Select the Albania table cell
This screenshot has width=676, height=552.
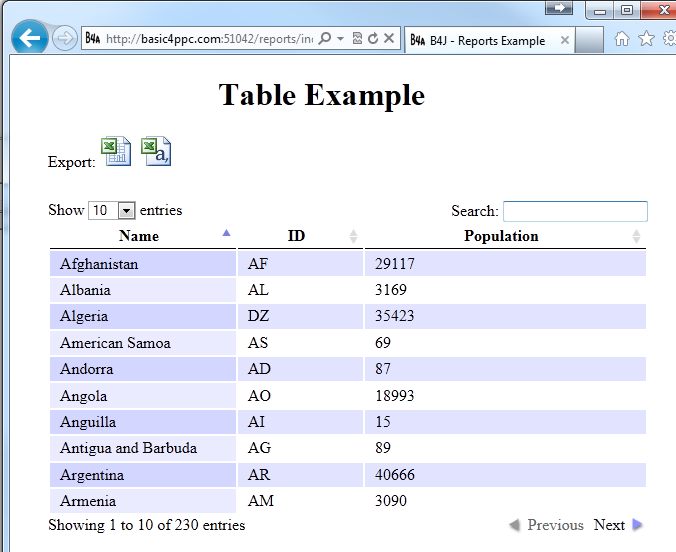143,290
